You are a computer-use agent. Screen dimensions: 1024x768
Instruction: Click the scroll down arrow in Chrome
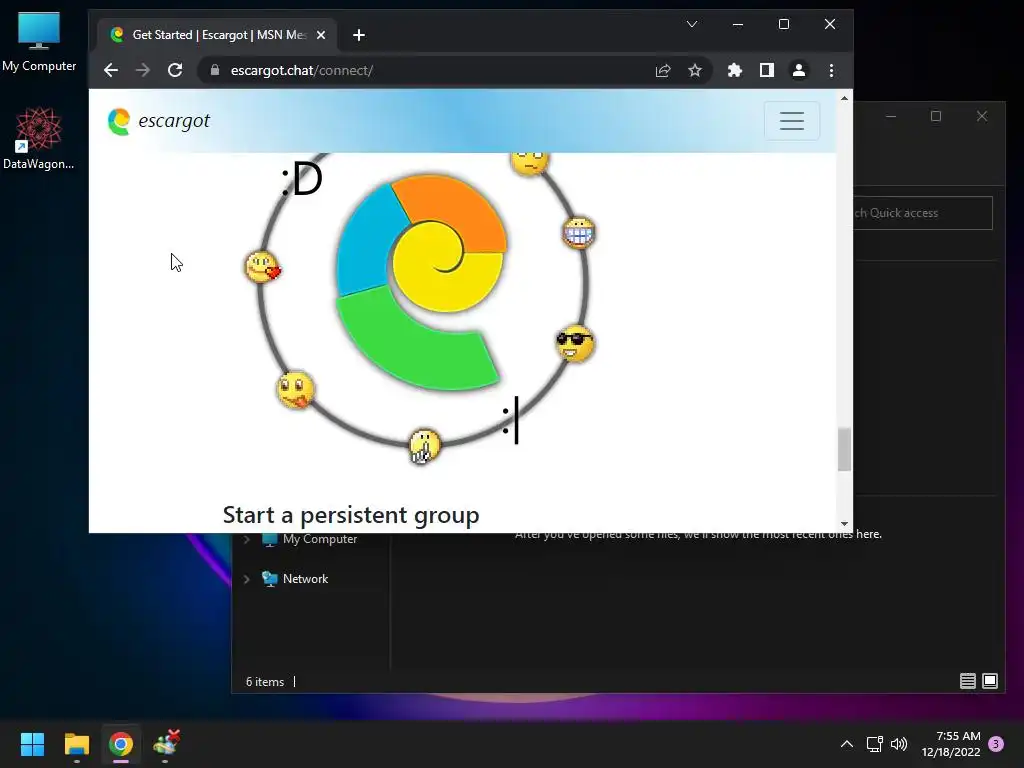coord(844,524)
